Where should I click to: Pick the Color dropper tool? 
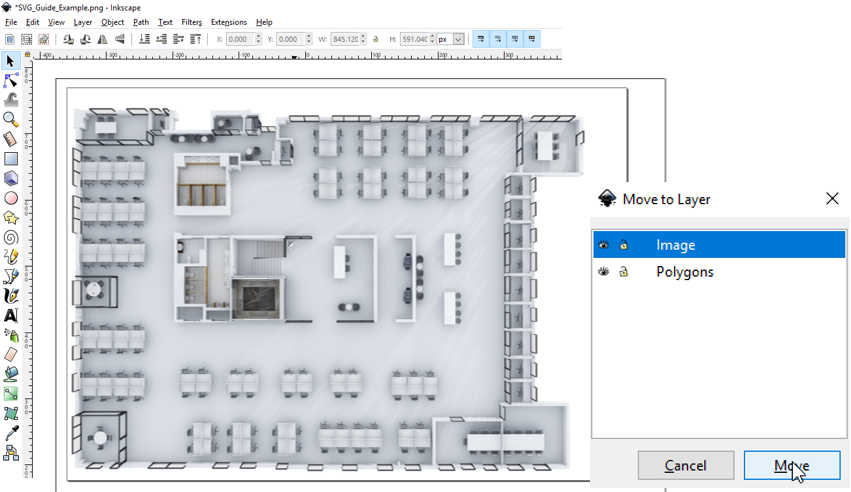(x=11, y=432)
